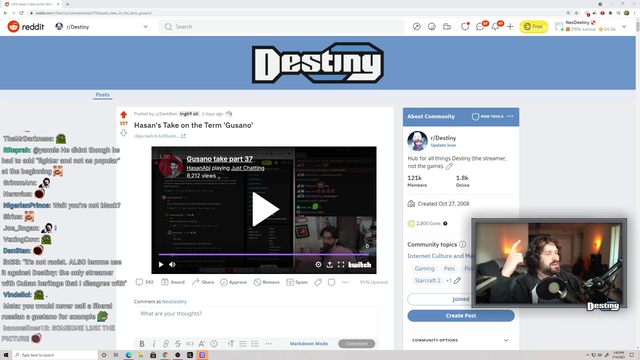640x360 pixels.
Task: Toggle fullscreen on the Twitch clip
Action: 341,264
